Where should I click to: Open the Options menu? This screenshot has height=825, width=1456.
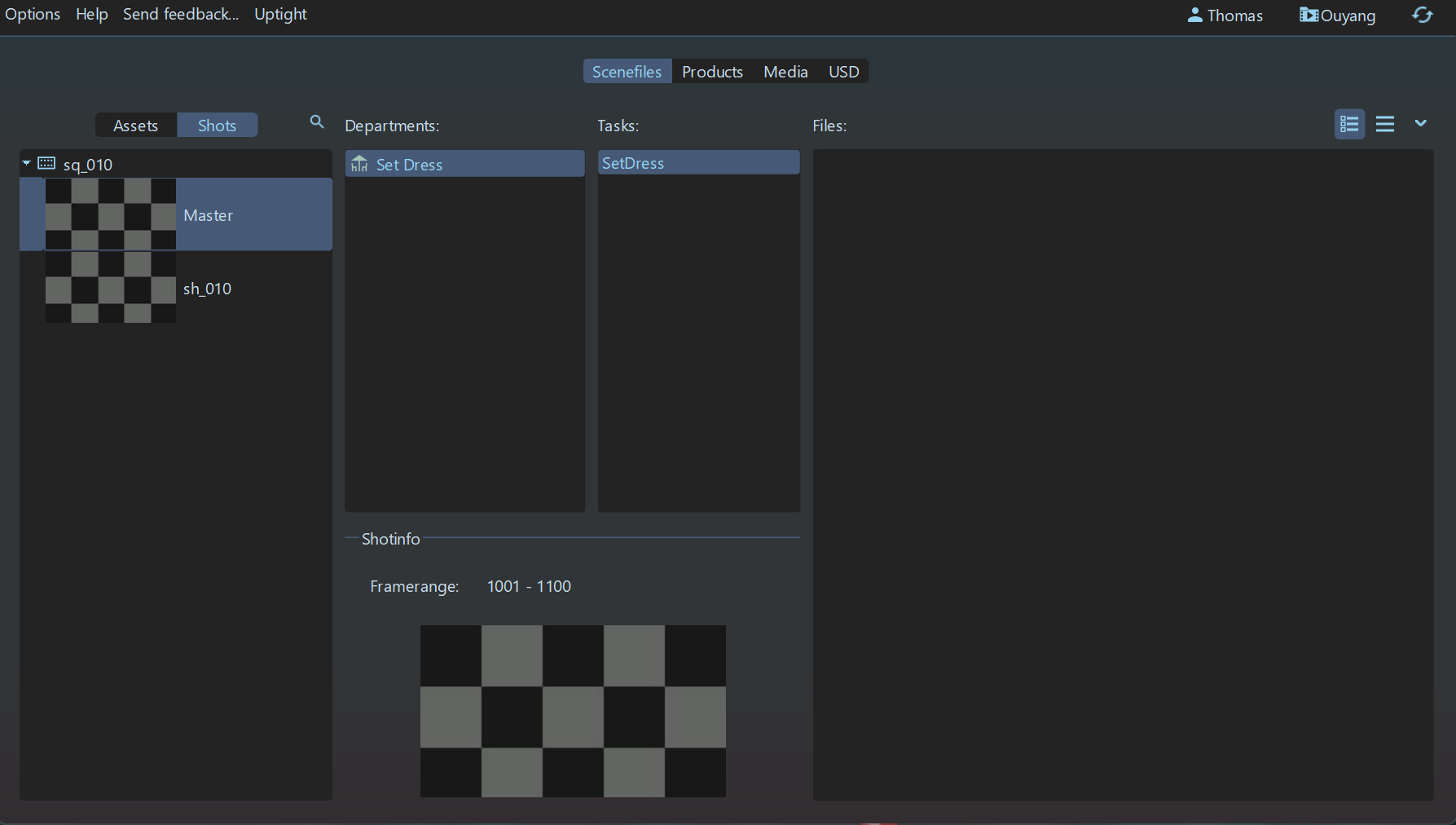tap(33, 15)
